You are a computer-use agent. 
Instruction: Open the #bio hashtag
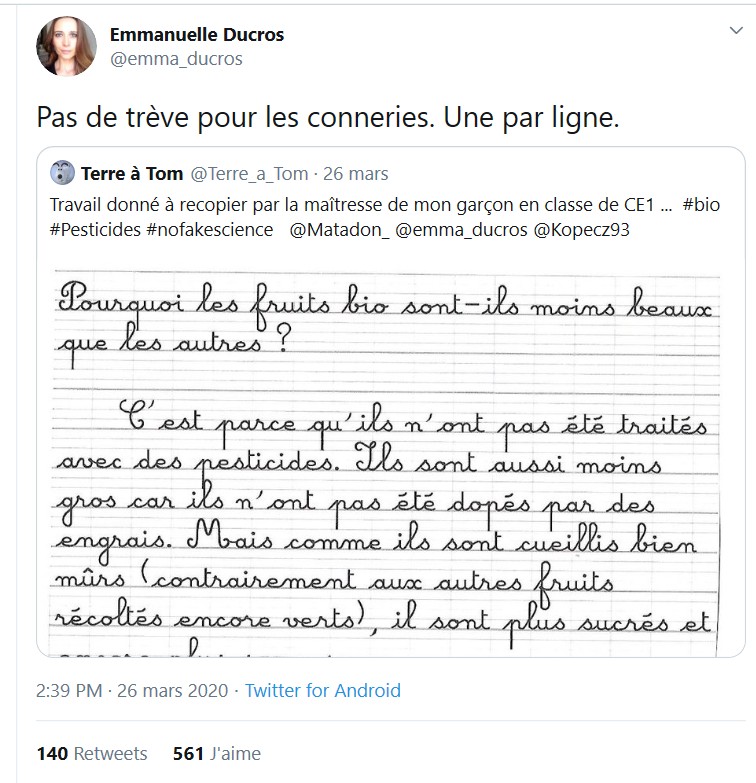click(x=700, y=205)
